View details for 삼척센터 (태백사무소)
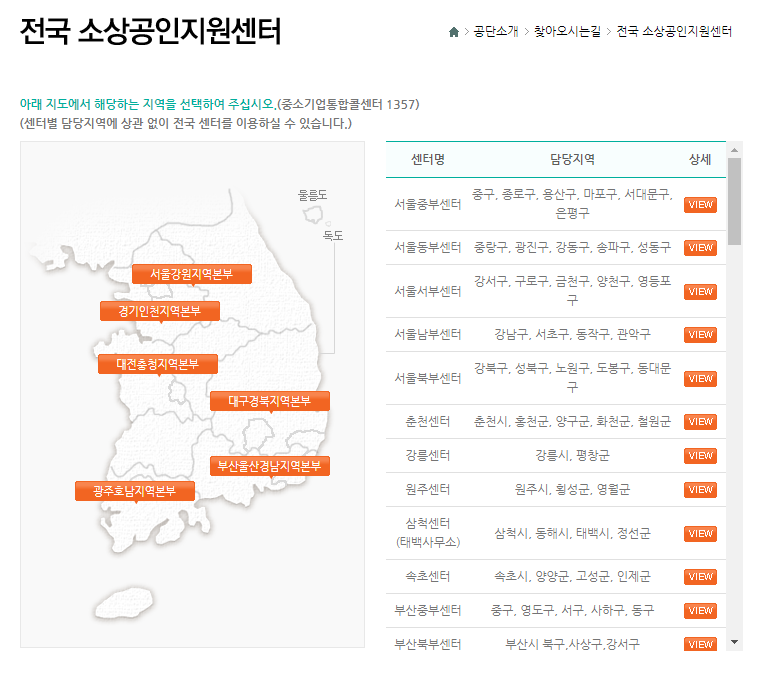766x683 pixels. [x=700, y=534]
